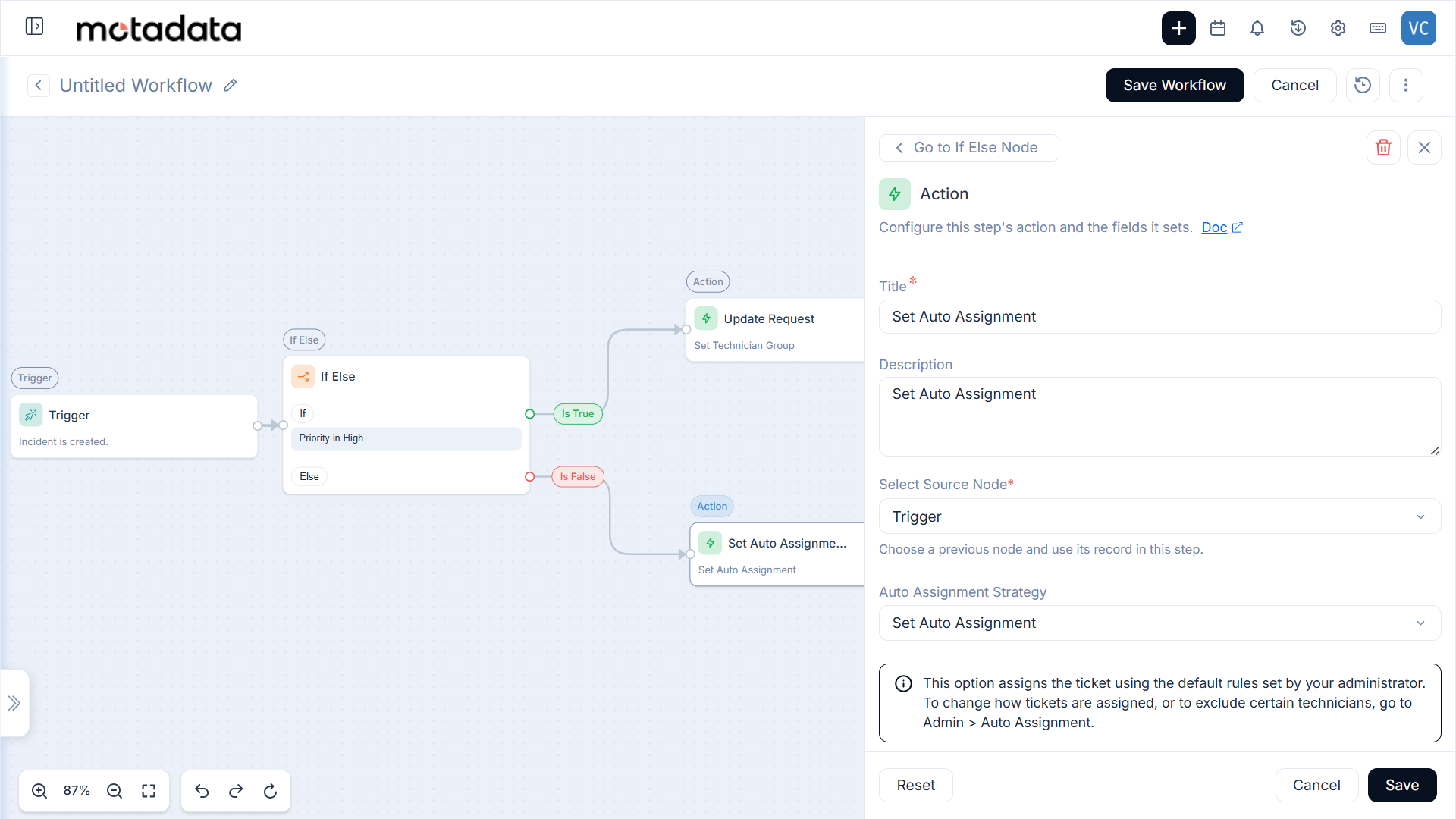Viewport: 1456px width, 819px height.
Task: Cancel the workflow editing in header
Action: tap(1294, 85)
